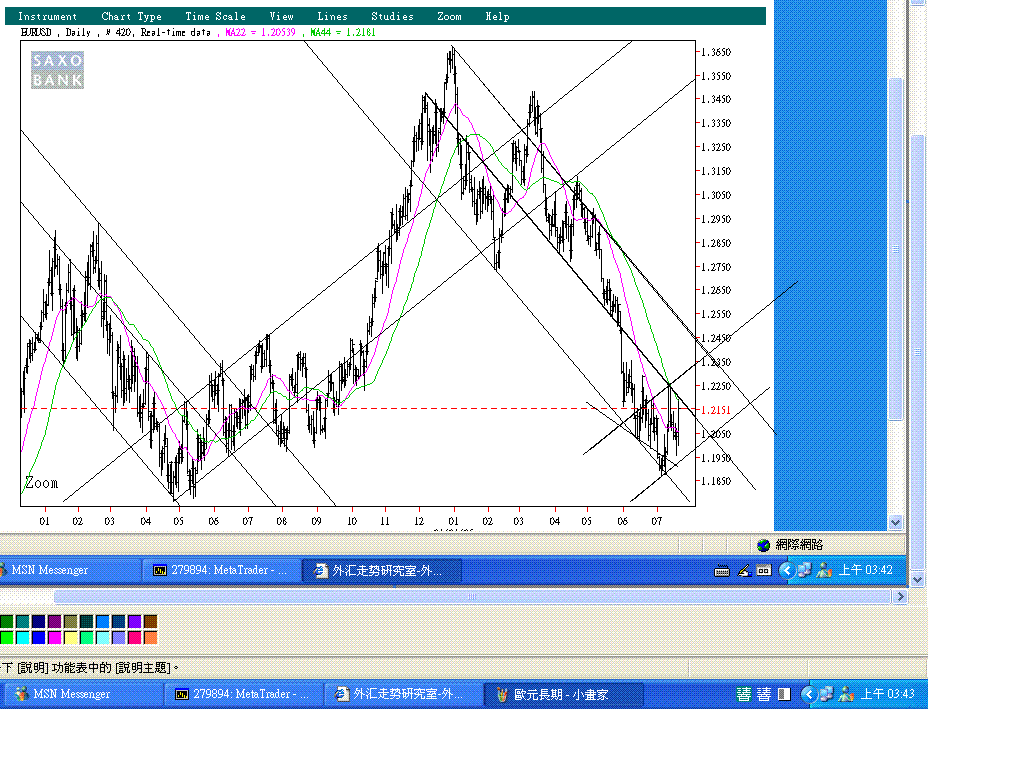Viewport: 1024px width, 768px height.
Task: Open 279894: MetaTrader button in the 03:42 taskbar
Action: (x=222, y=570)
